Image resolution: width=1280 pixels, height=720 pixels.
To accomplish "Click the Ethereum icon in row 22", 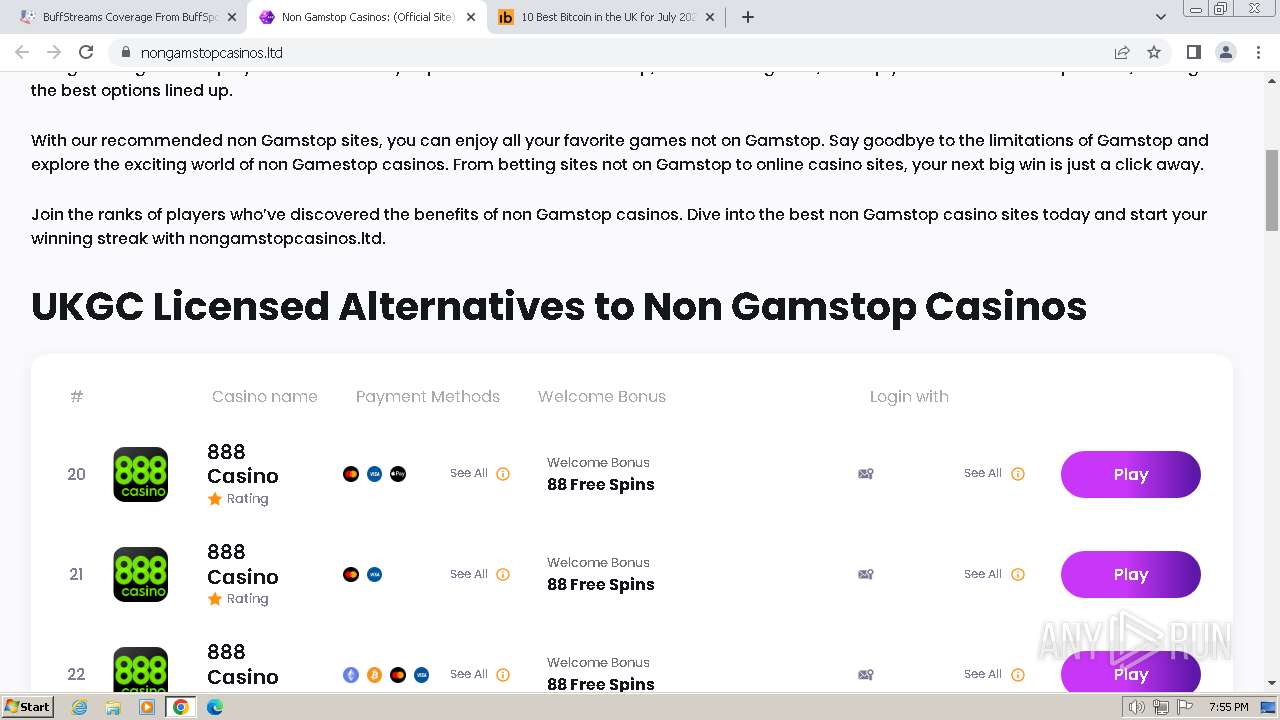I will click(351, 675).
